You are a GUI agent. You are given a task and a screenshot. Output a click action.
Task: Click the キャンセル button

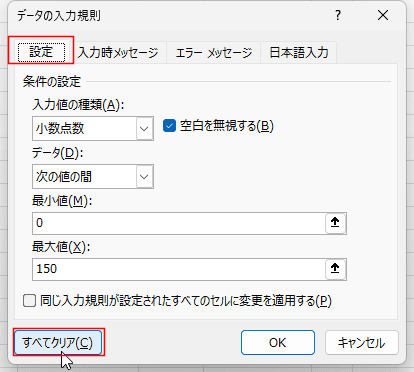362,342
